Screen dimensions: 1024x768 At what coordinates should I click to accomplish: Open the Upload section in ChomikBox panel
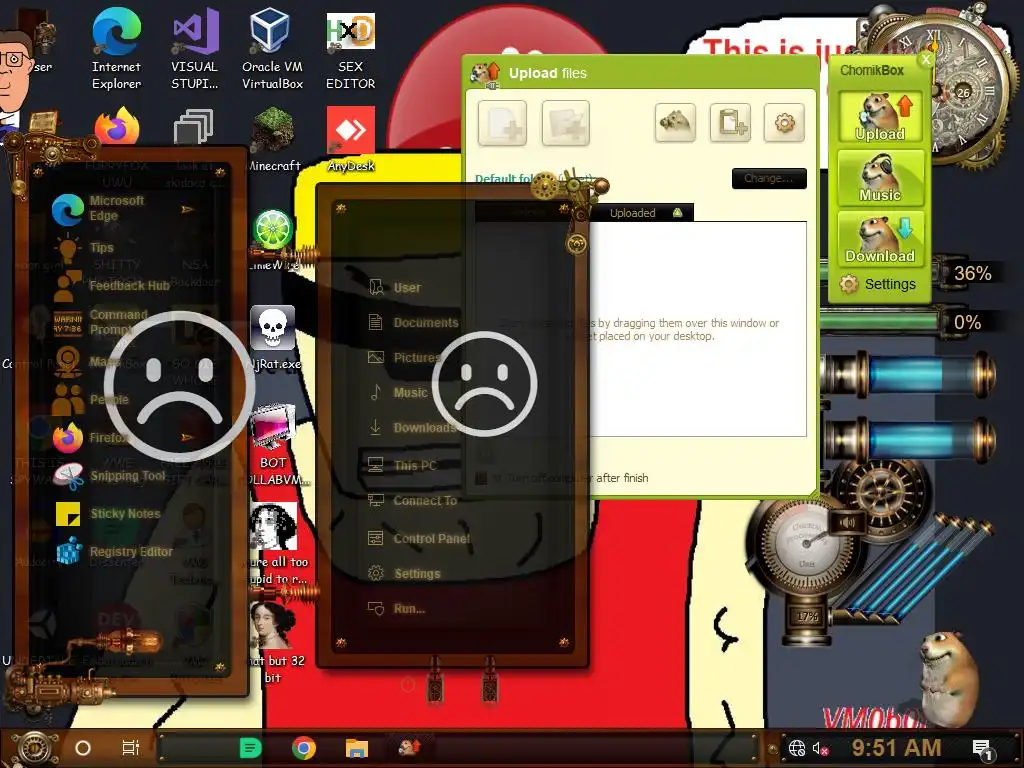coord(880,116)
